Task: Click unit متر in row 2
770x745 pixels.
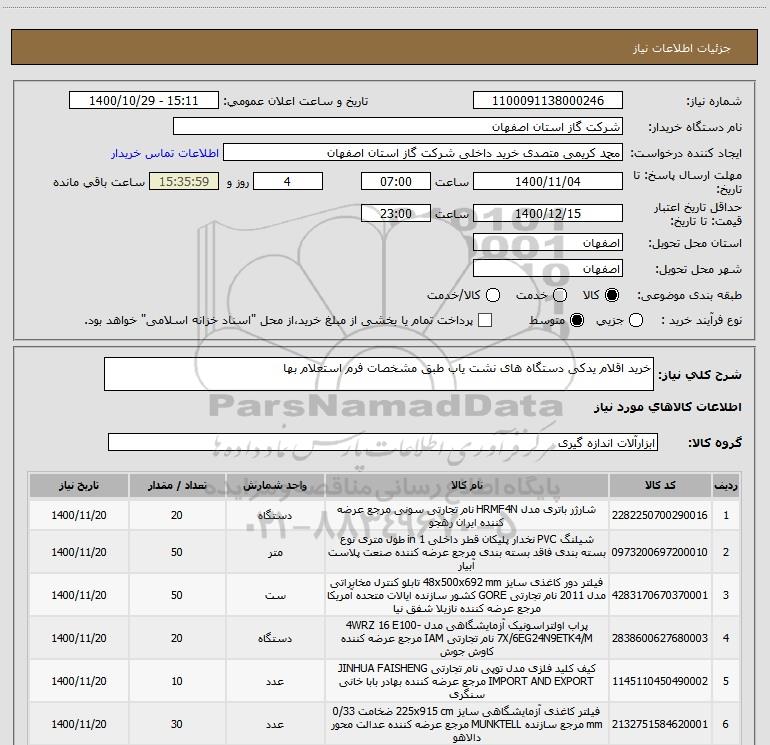Action: 275,552
